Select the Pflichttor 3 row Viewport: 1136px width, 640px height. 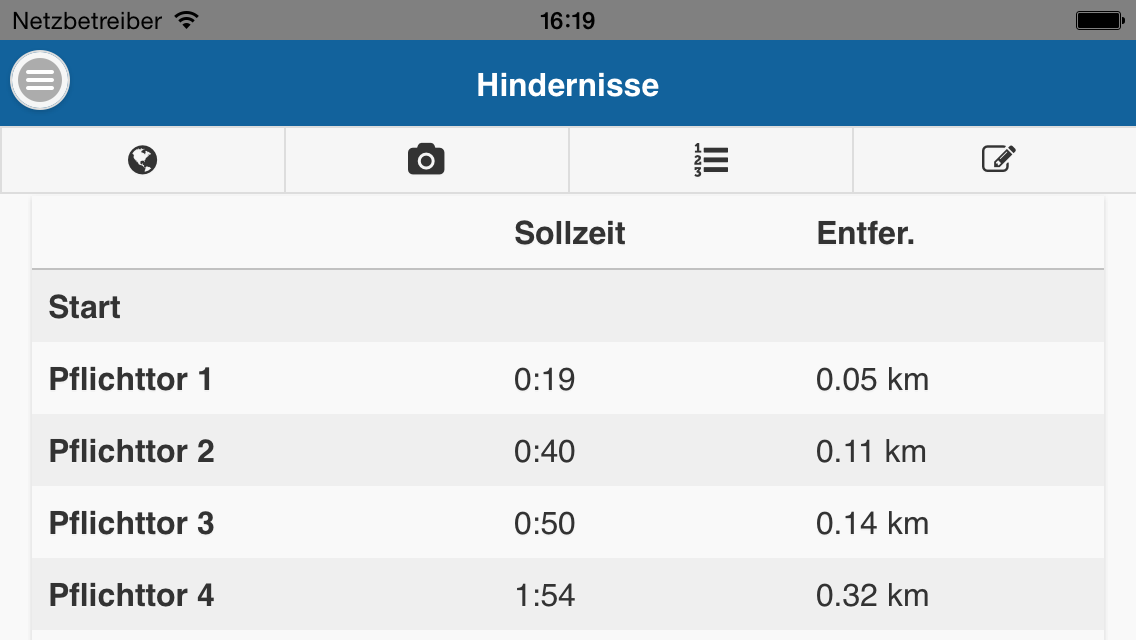pos(568,523)
